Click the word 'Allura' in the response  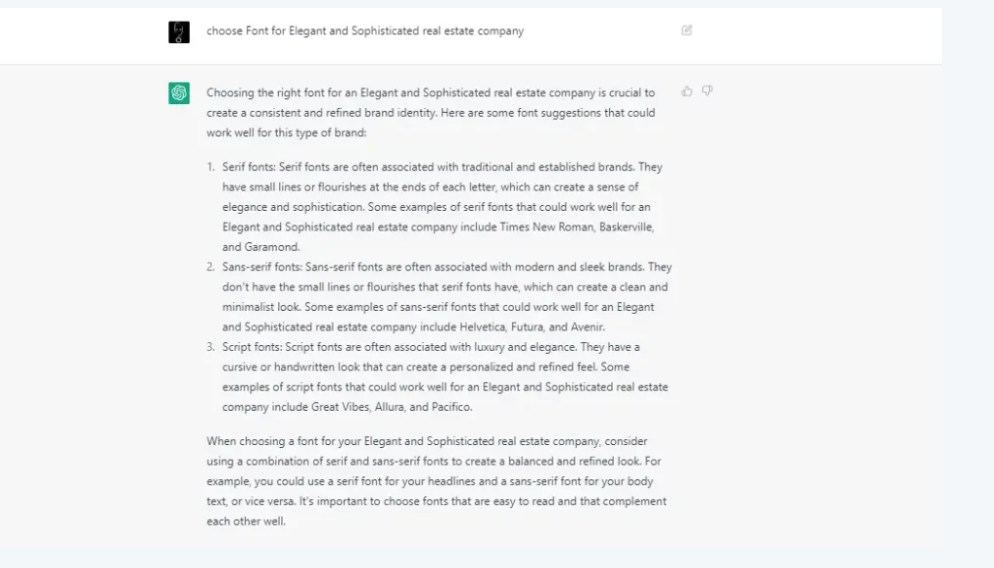point(389,407)
